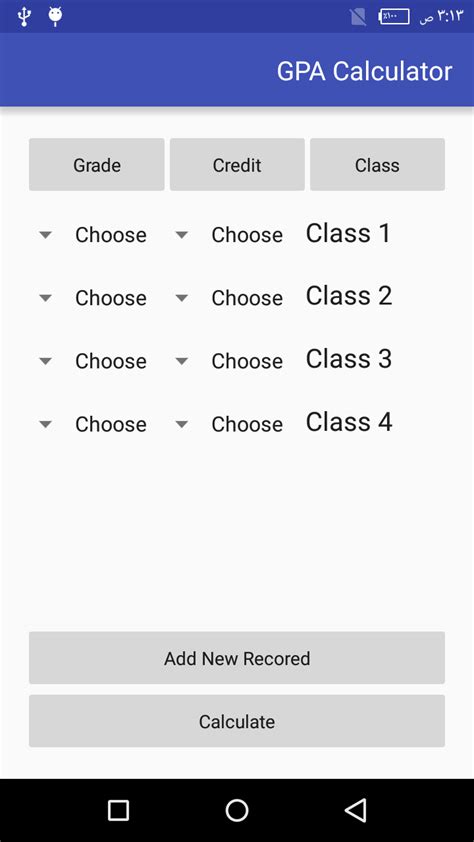The width and height of the screenshot is (474, 842).
Task: Tap the Android back navigation icon
Action: point(356,810)
